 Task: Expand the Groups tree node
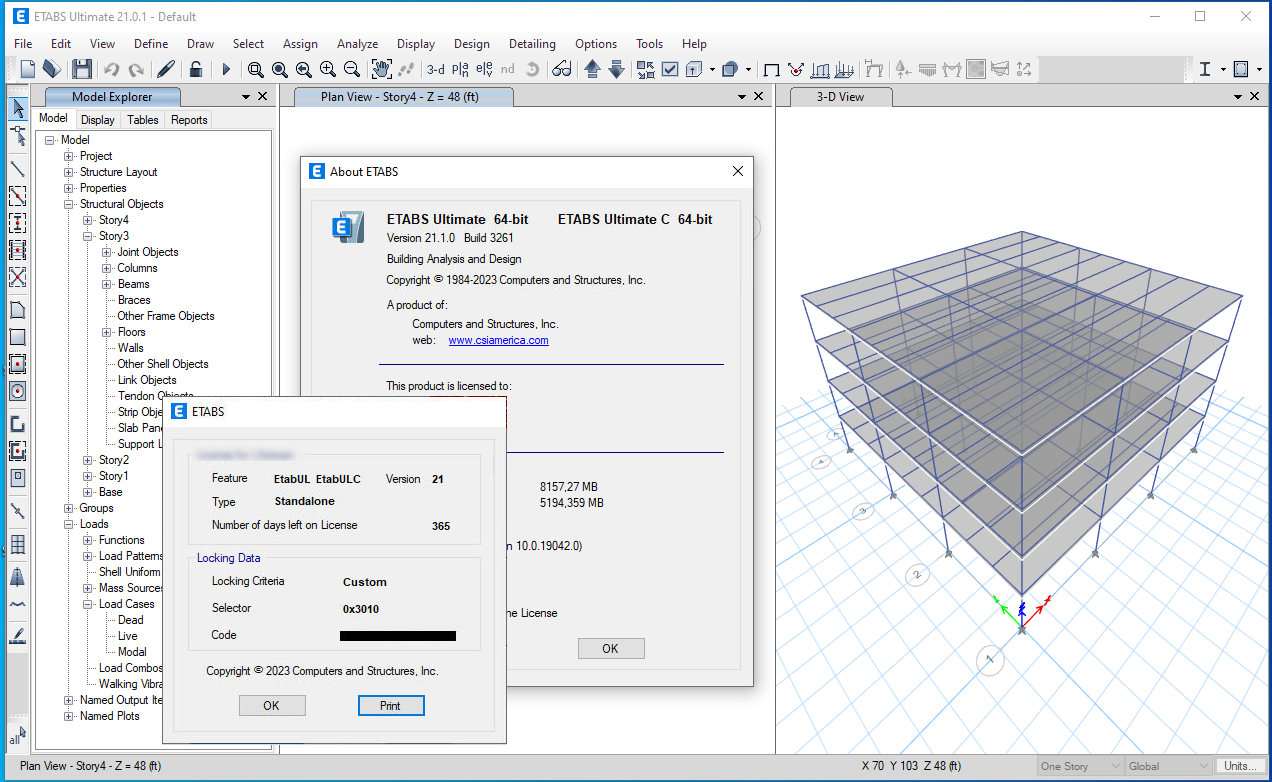point(69,508)
